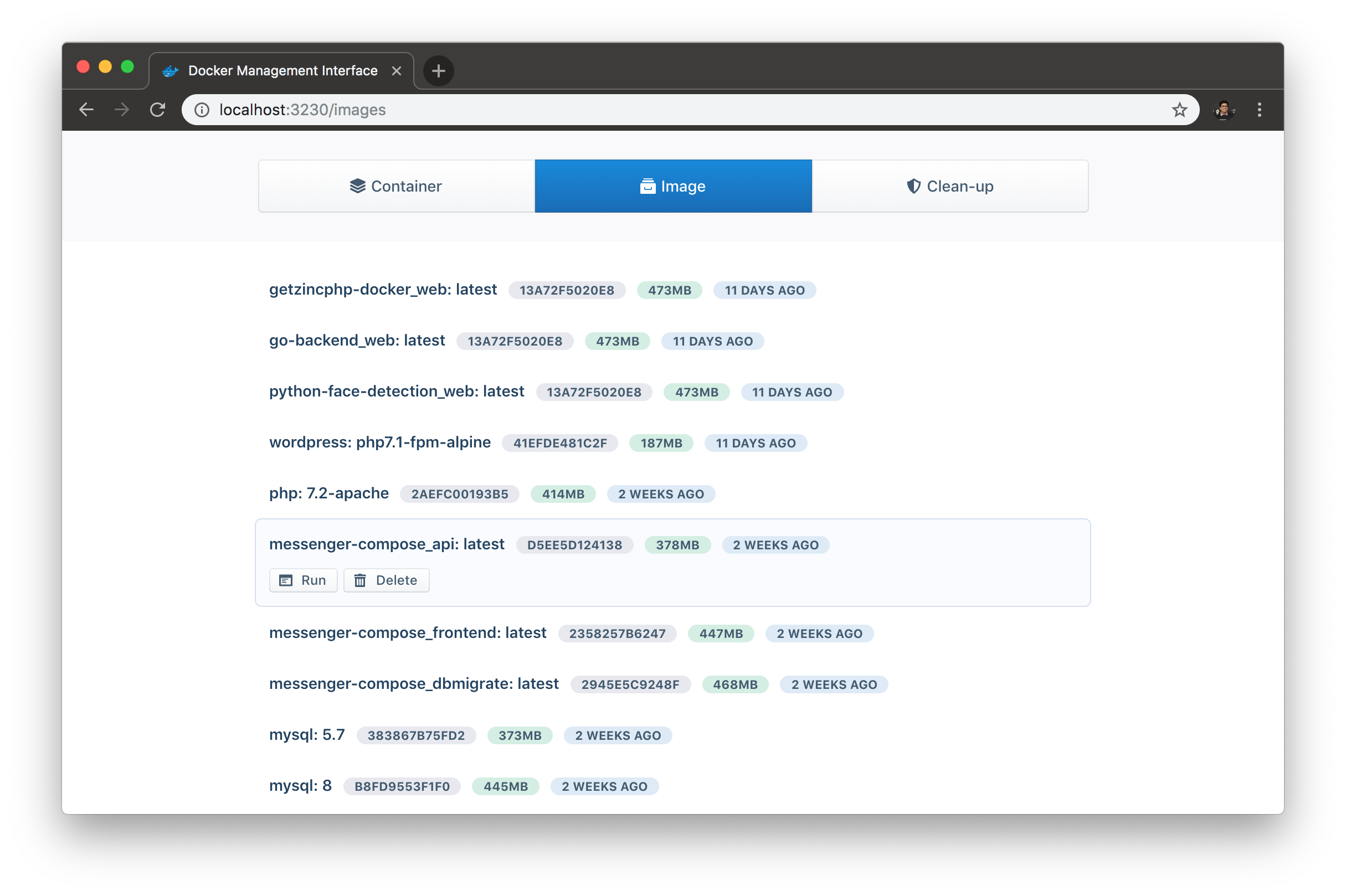Viewport: 1346px width, 896px height.
Task: Click the browser forward arrow
Action: (x=122, y=110)
